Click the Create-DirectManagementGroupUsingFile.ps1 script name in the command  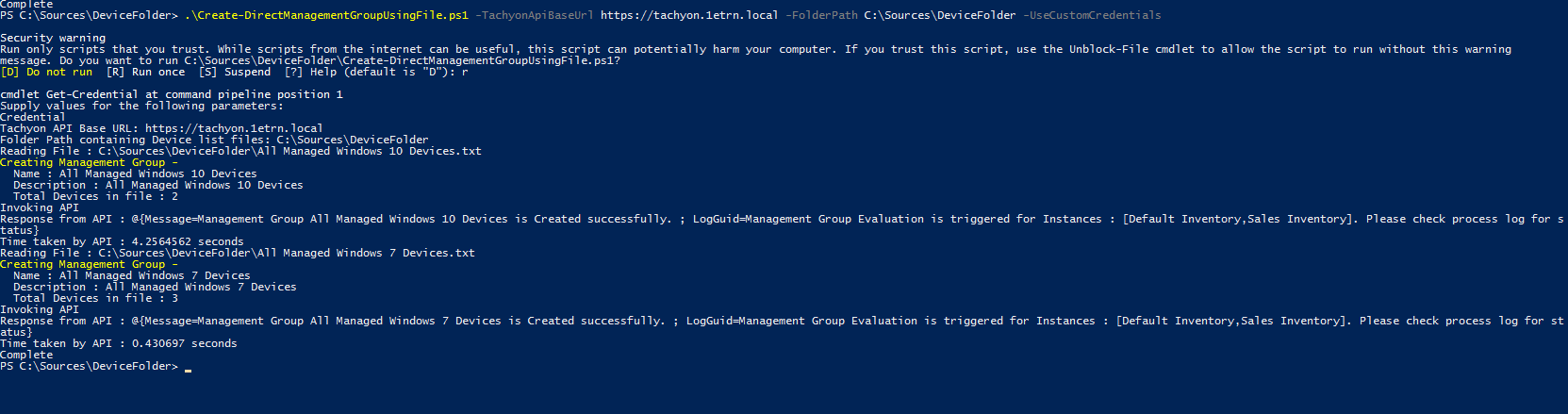pos(326,15)
